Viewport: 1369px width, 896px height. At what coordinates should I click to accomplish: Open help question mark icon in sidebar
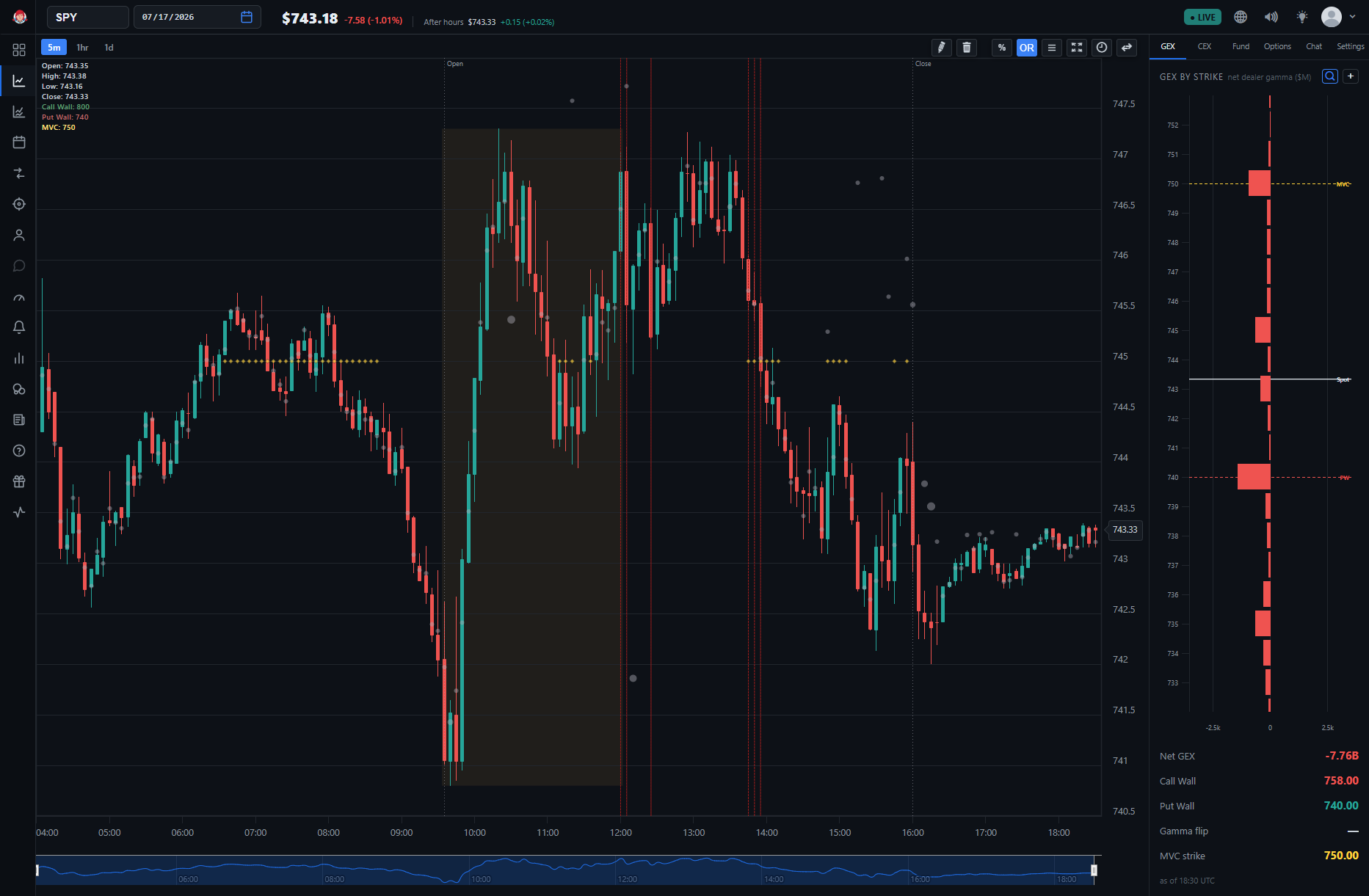[19, 451]
